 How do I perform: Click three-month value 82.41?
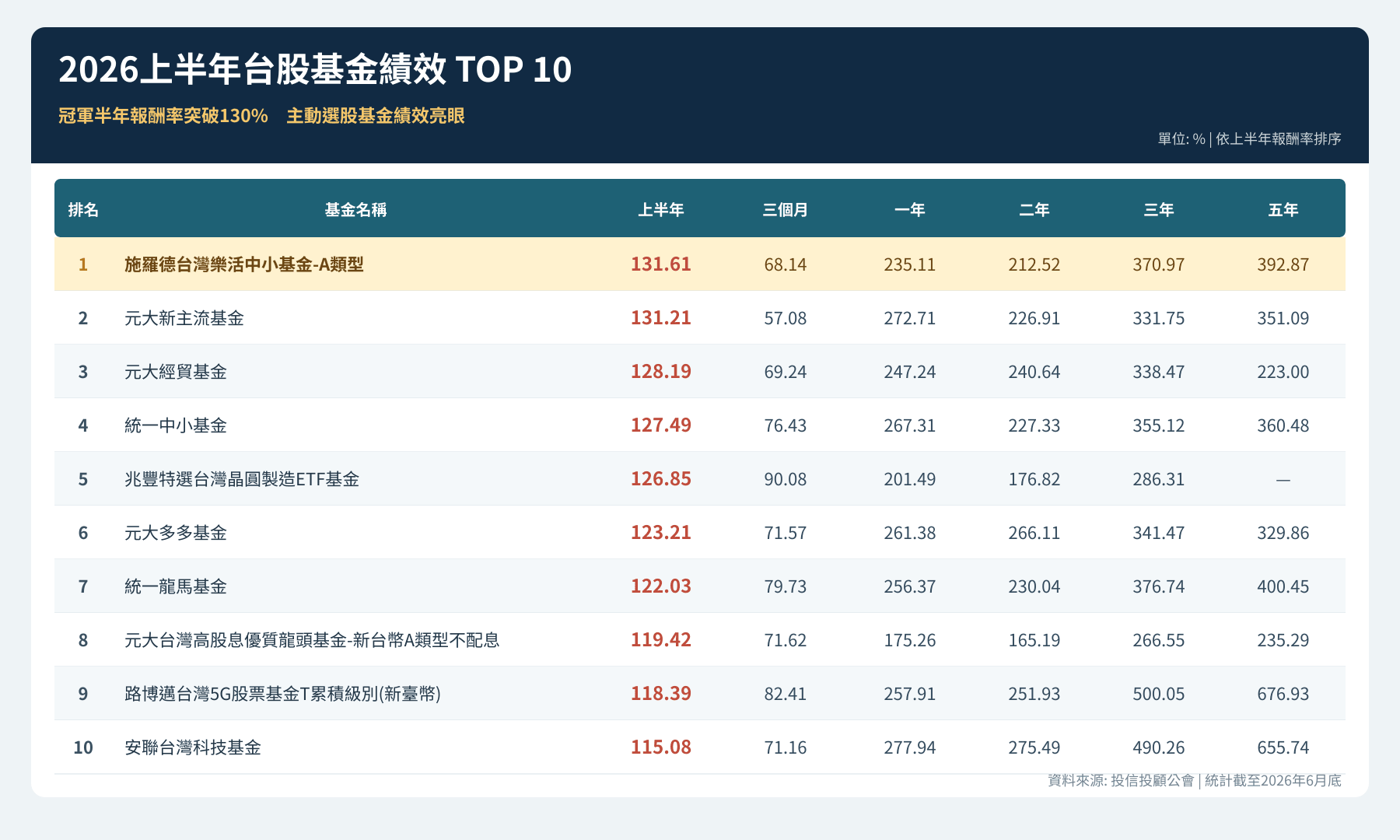click(786, 694)
